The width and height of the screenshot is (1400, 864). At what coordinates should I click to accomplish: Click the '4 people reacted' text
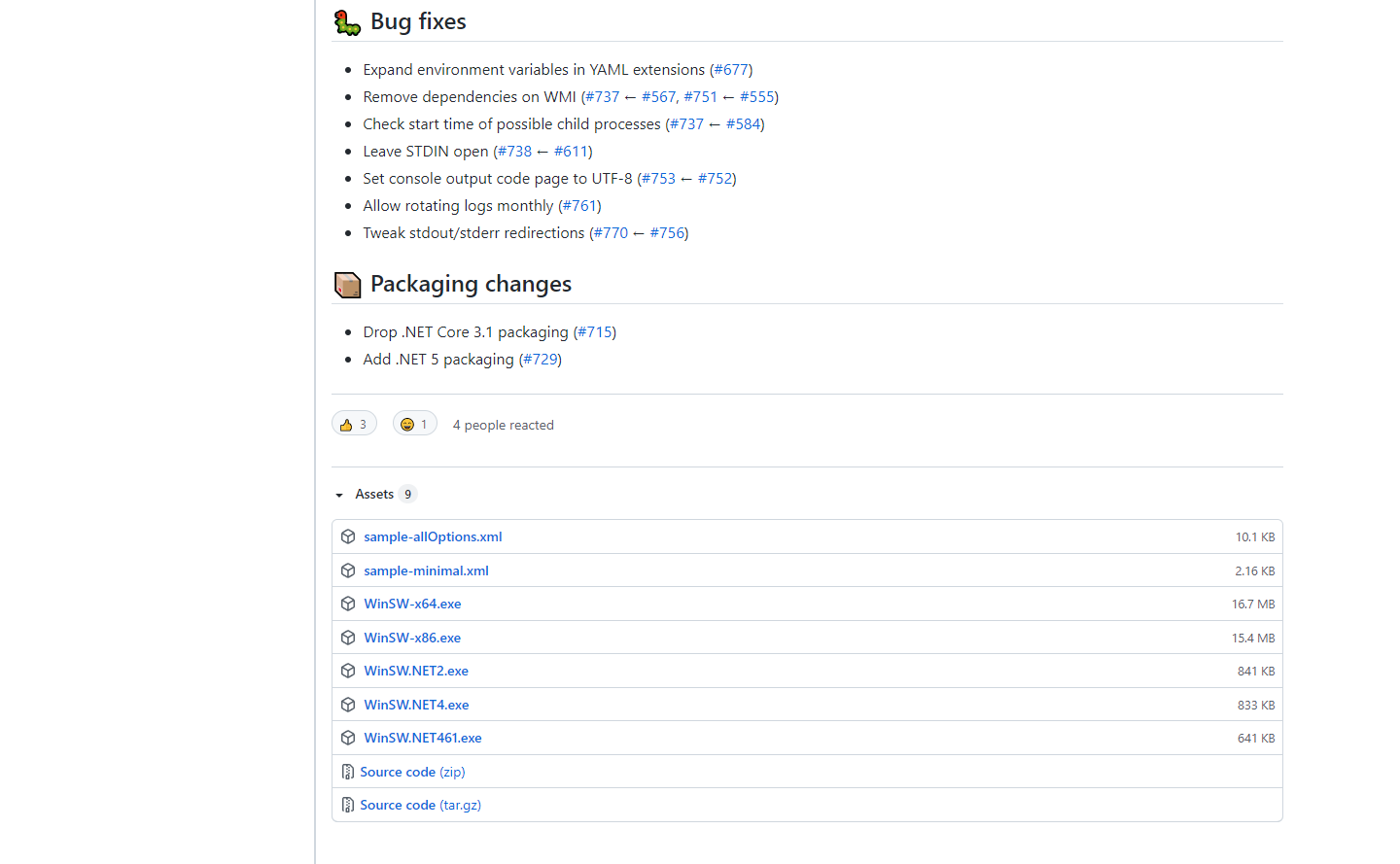pos(503,425)
